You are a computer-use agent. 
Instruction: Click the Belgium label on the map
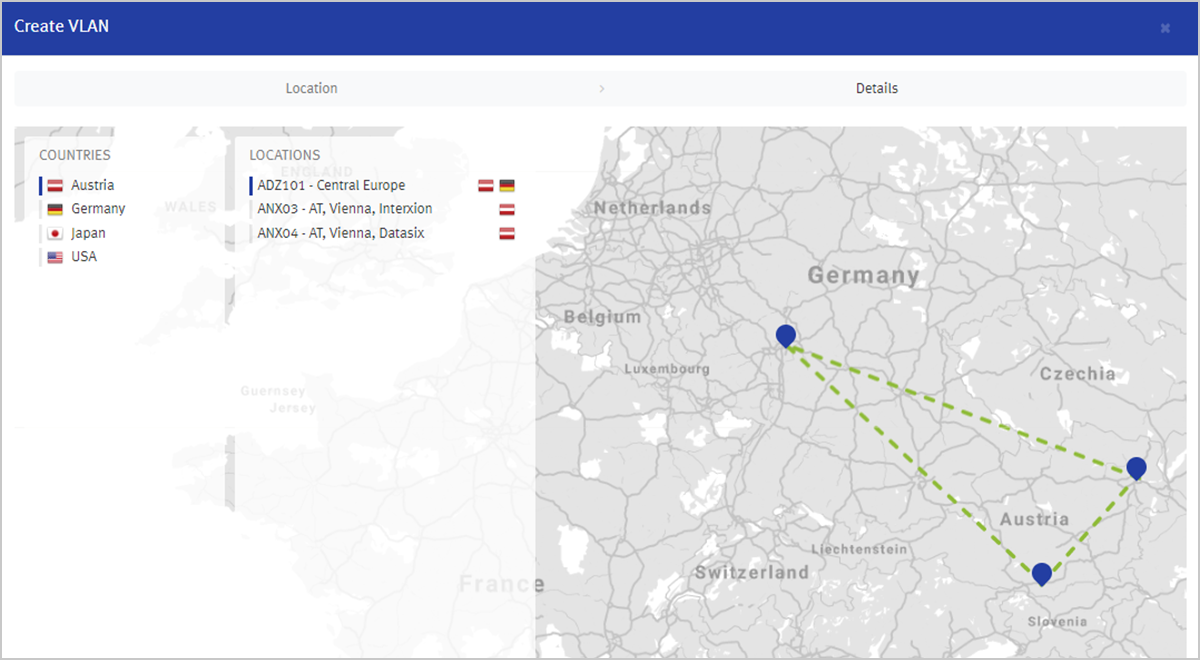point(602,317)
